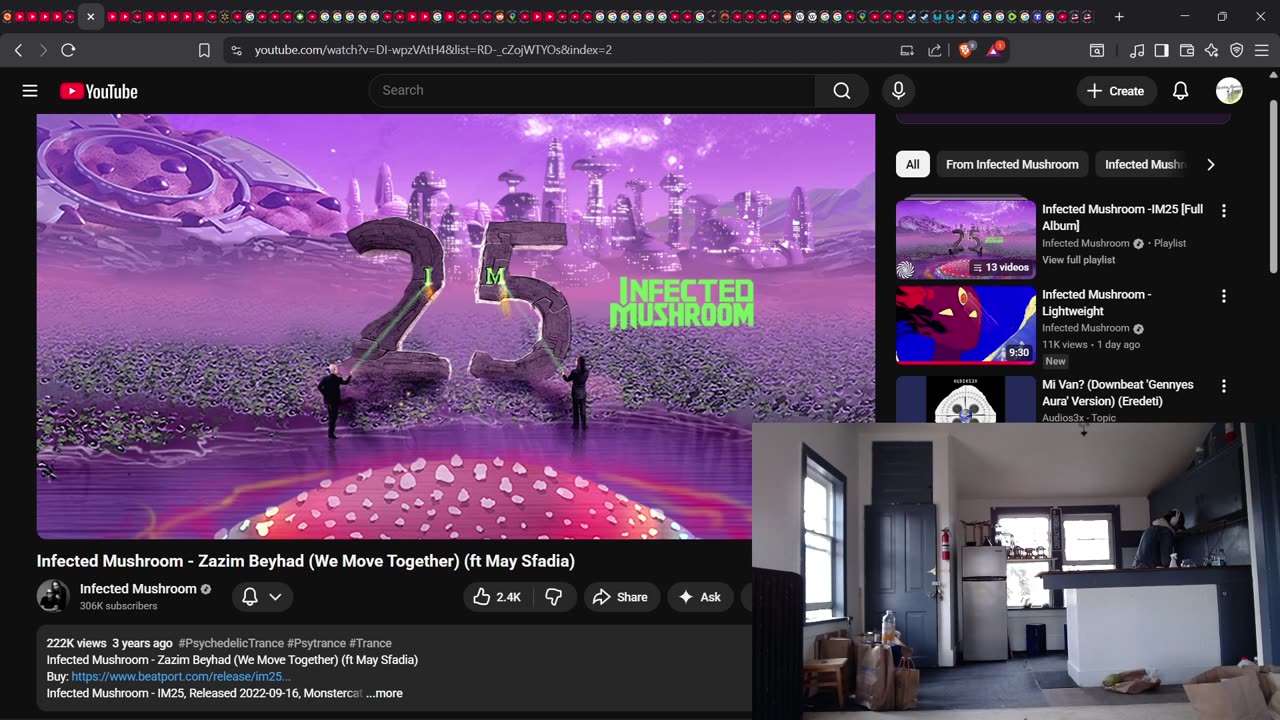Image resolution: width=1280 pixels, height=720 pixels.
Task: Click the main video player
Action: coord(456,326)
